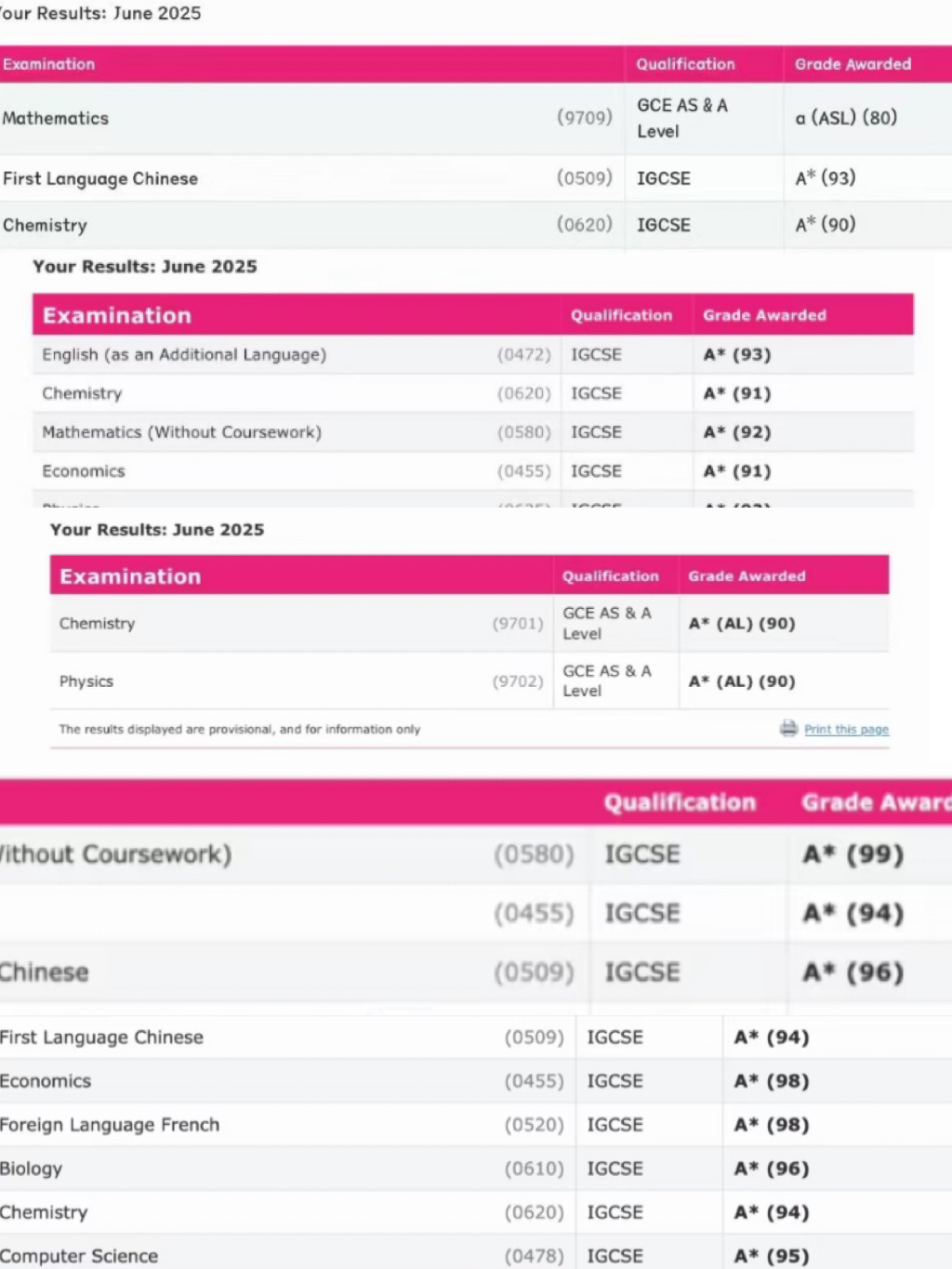Select the A* (96) grade for code 0509
The height and width of the screenshot is (1269, 952).
[853, 972]
